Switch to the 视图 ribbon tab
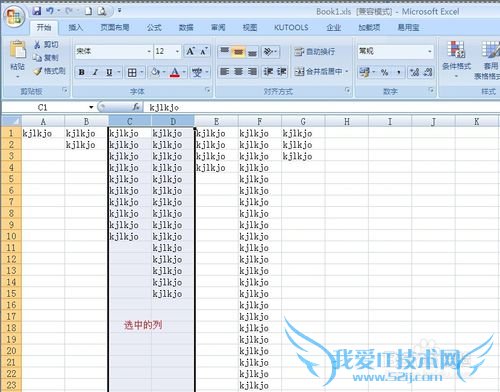 (250, 28)
